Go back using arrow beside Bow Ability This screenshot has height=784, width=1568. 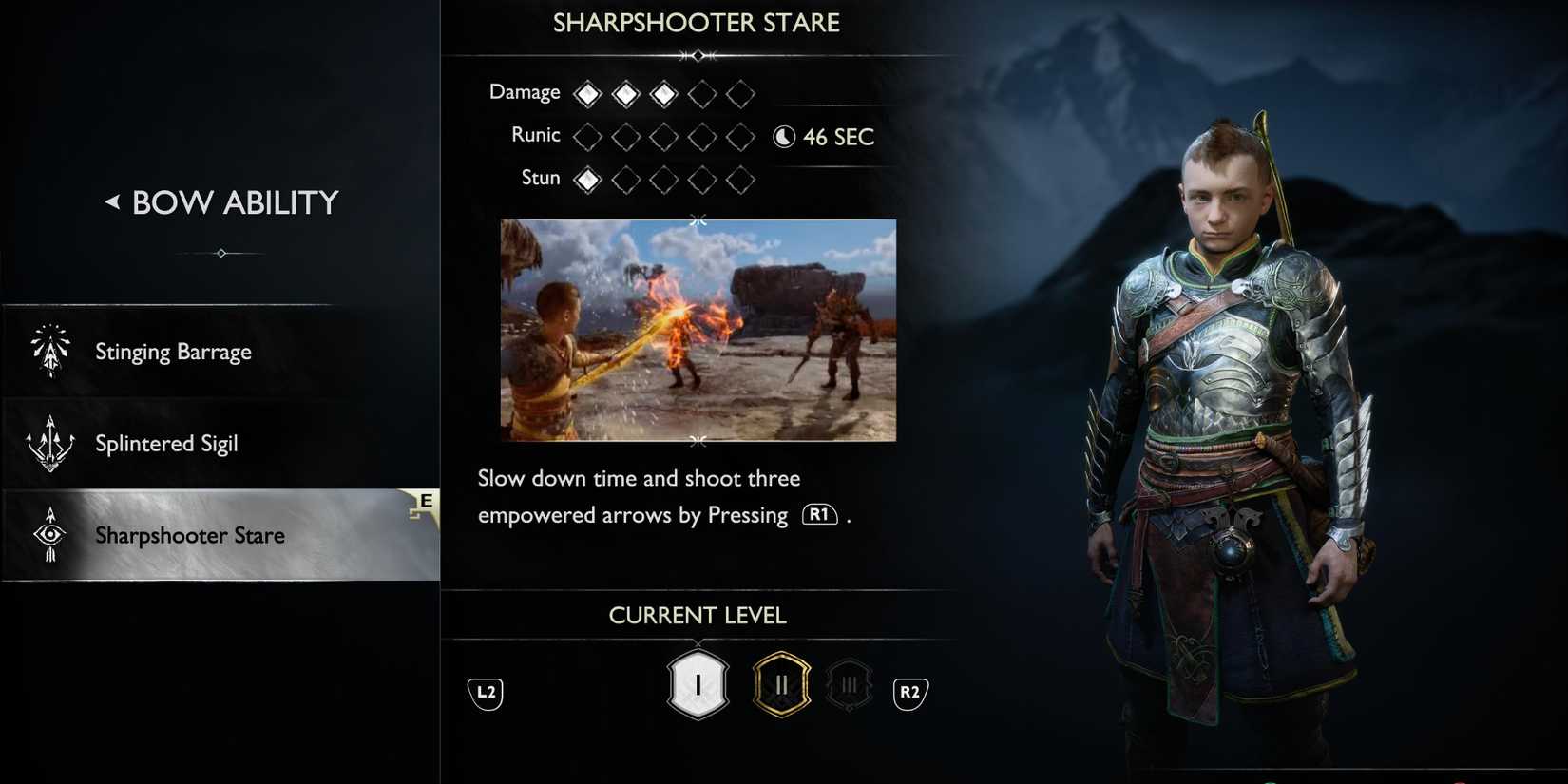click(112, 201)
